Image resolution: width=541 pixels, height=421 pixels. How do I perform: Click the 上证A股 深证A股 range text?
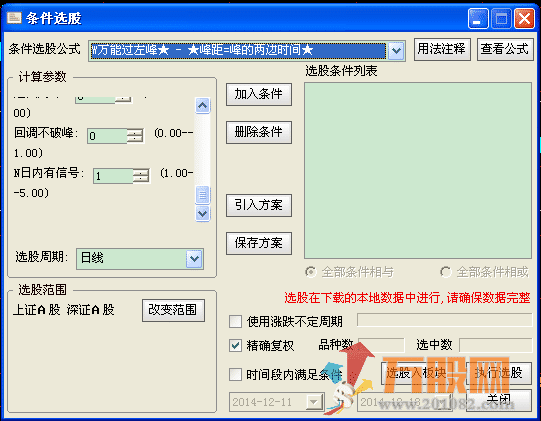[64, 310]
